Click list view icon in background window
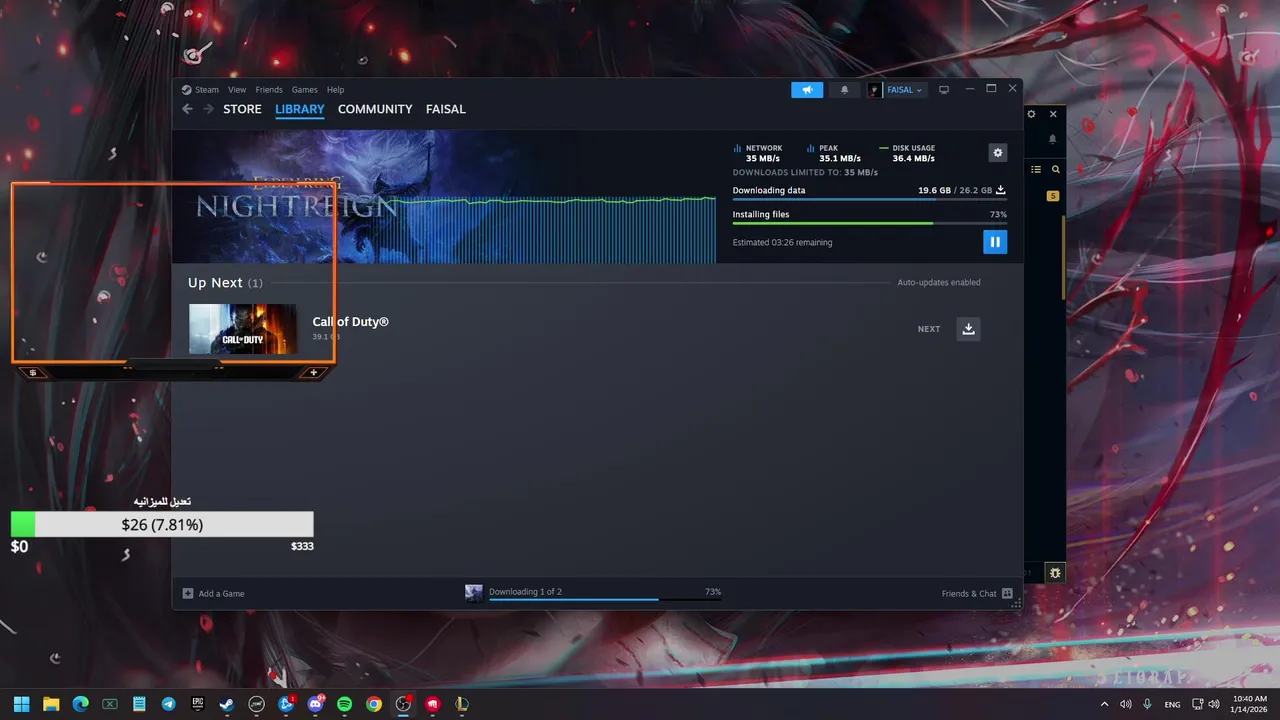The width and height of the screenshot is (1280, 720). [x=1036, y=170]
